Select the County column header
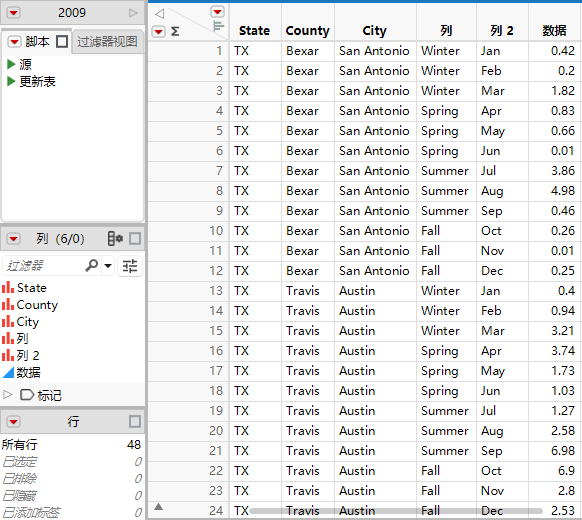 click(x=307, y=31)
